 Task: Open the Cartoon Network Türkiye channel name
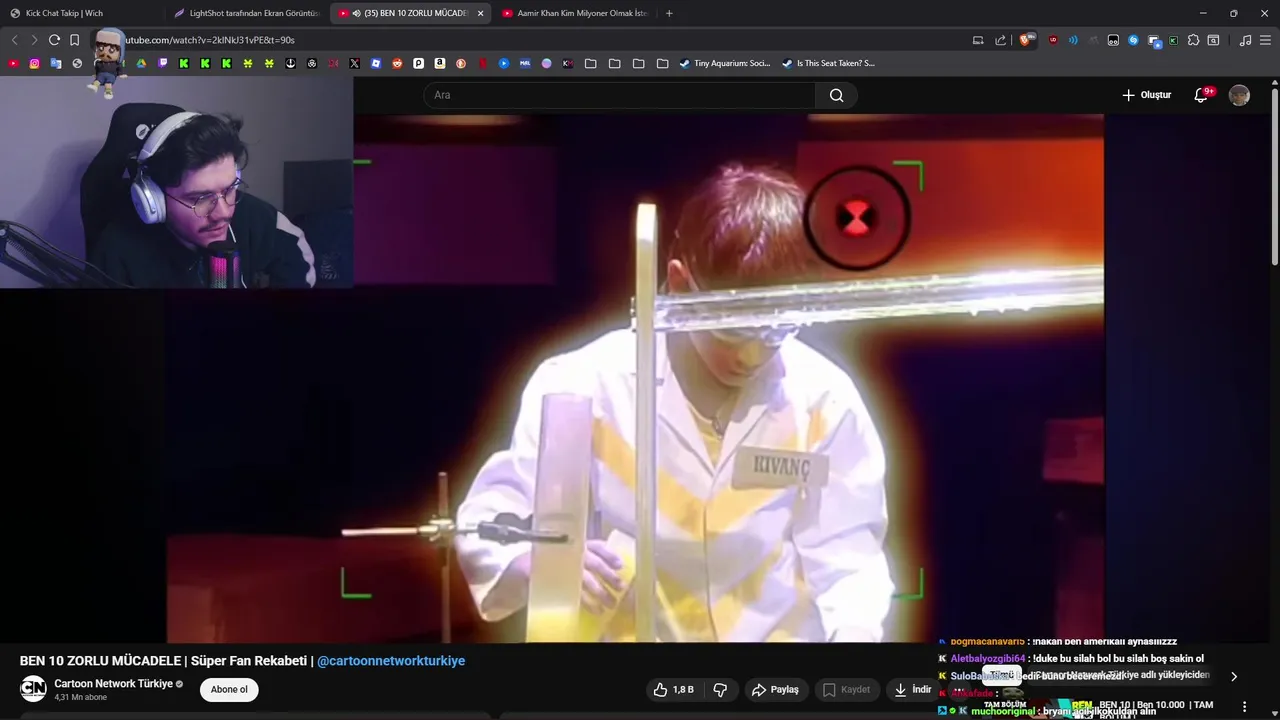point(113,684)
